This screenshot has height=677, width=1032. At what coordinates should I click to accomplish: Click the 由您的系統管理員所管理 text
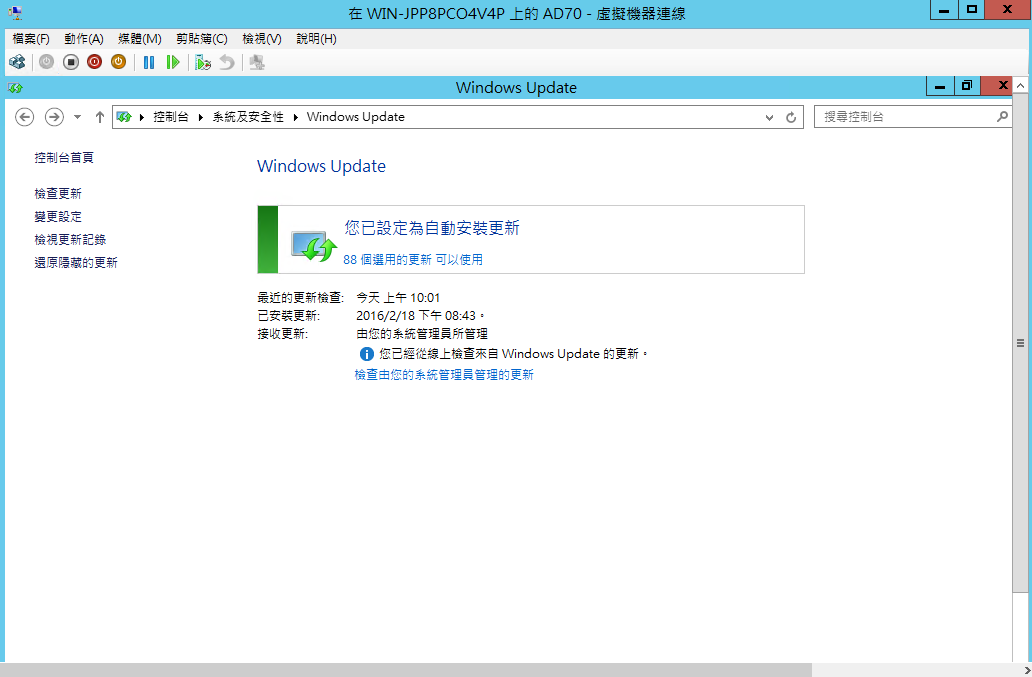point(422,334)
